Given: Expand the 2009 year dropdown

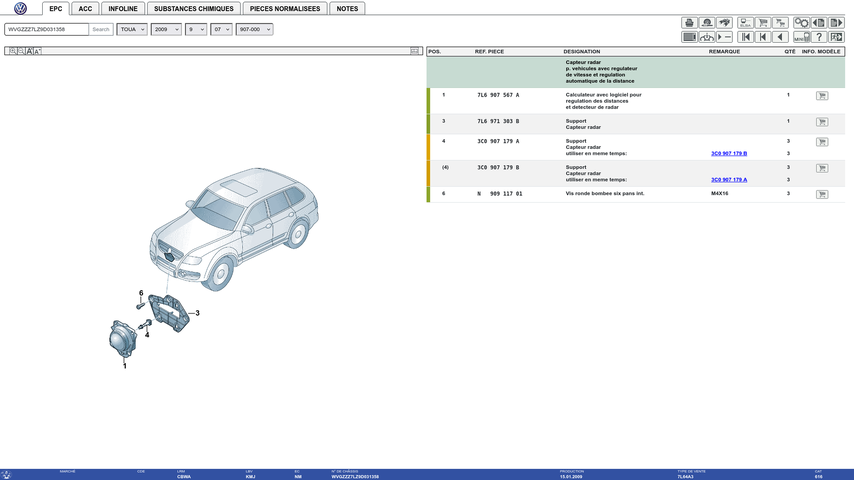Looking at the screenshot, I should 165,29.
